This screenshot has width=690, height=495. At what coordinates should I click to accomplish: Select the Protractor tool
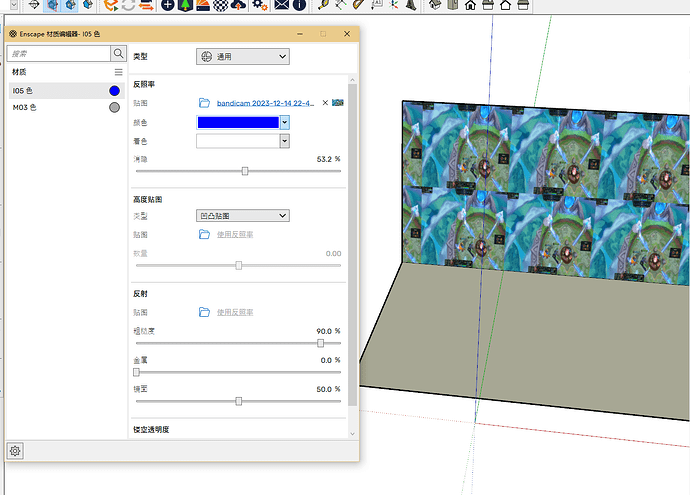point(359,5)
